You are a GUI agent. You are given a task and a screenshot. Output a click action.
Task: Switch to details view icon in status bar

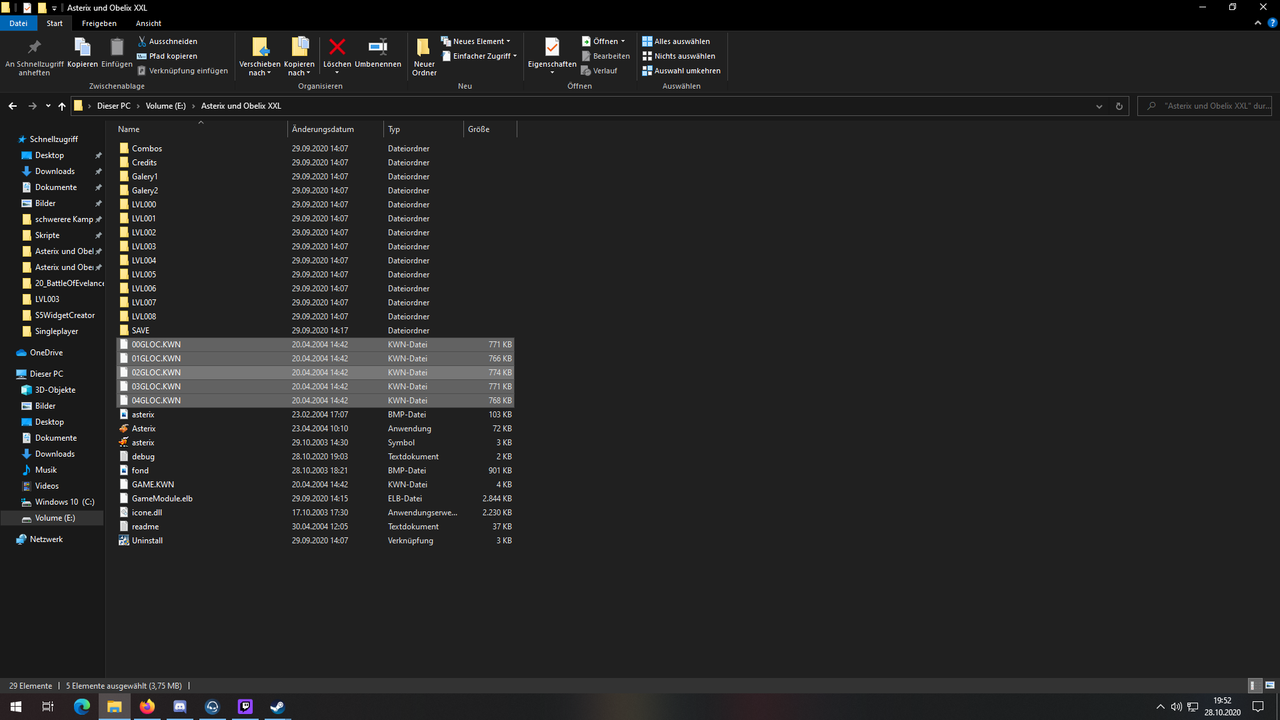click(x=1254, y=686)
